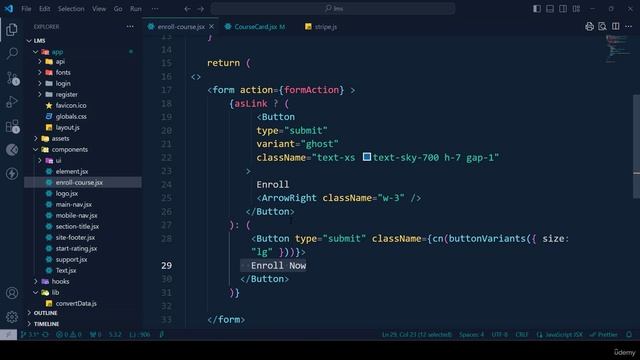Show more menu items via ellipsis
Screen dimensions: 640x360
click(x=155, y=9)
